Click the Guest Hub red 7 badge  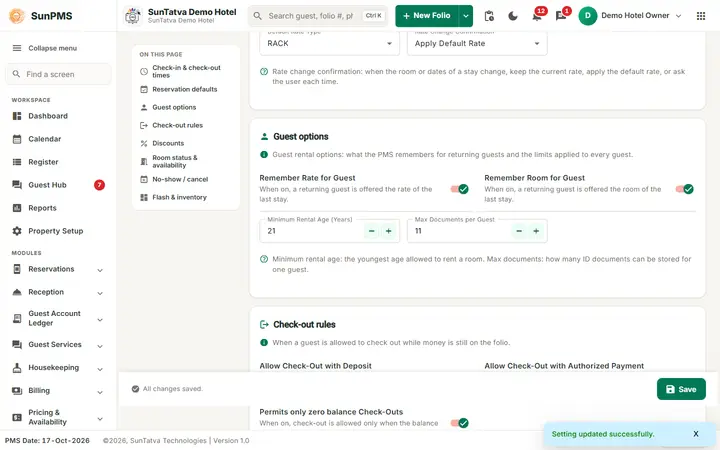click(99, 185)
